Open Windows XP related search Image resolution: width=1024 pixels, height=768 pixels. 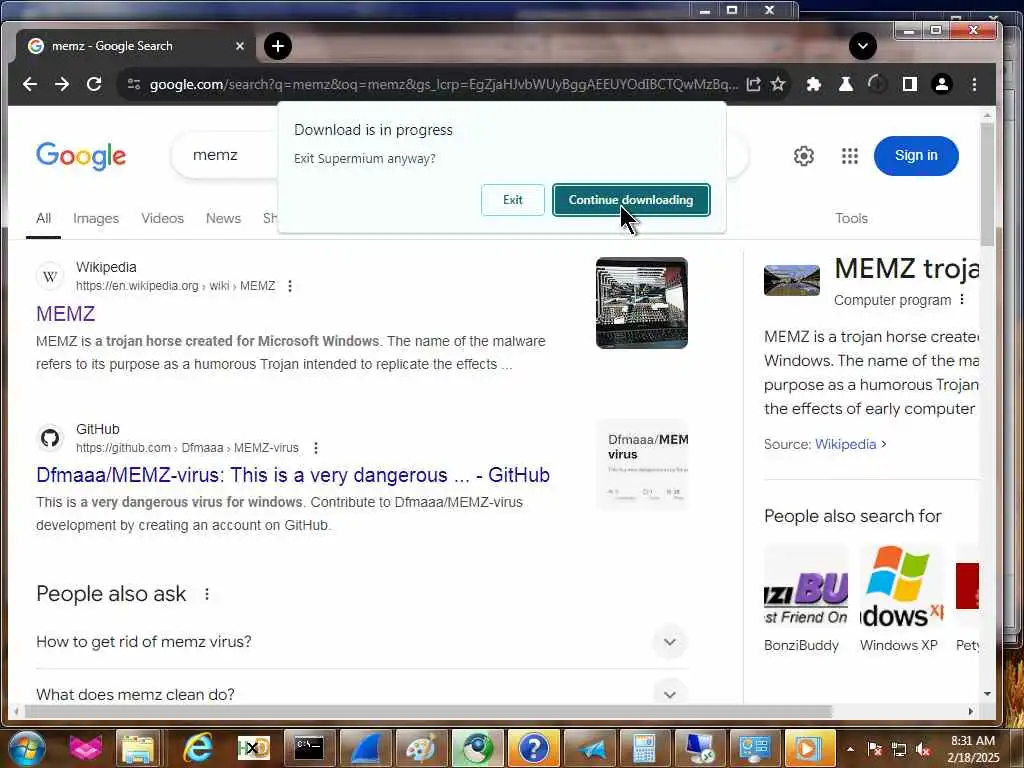tap(901, 599)
